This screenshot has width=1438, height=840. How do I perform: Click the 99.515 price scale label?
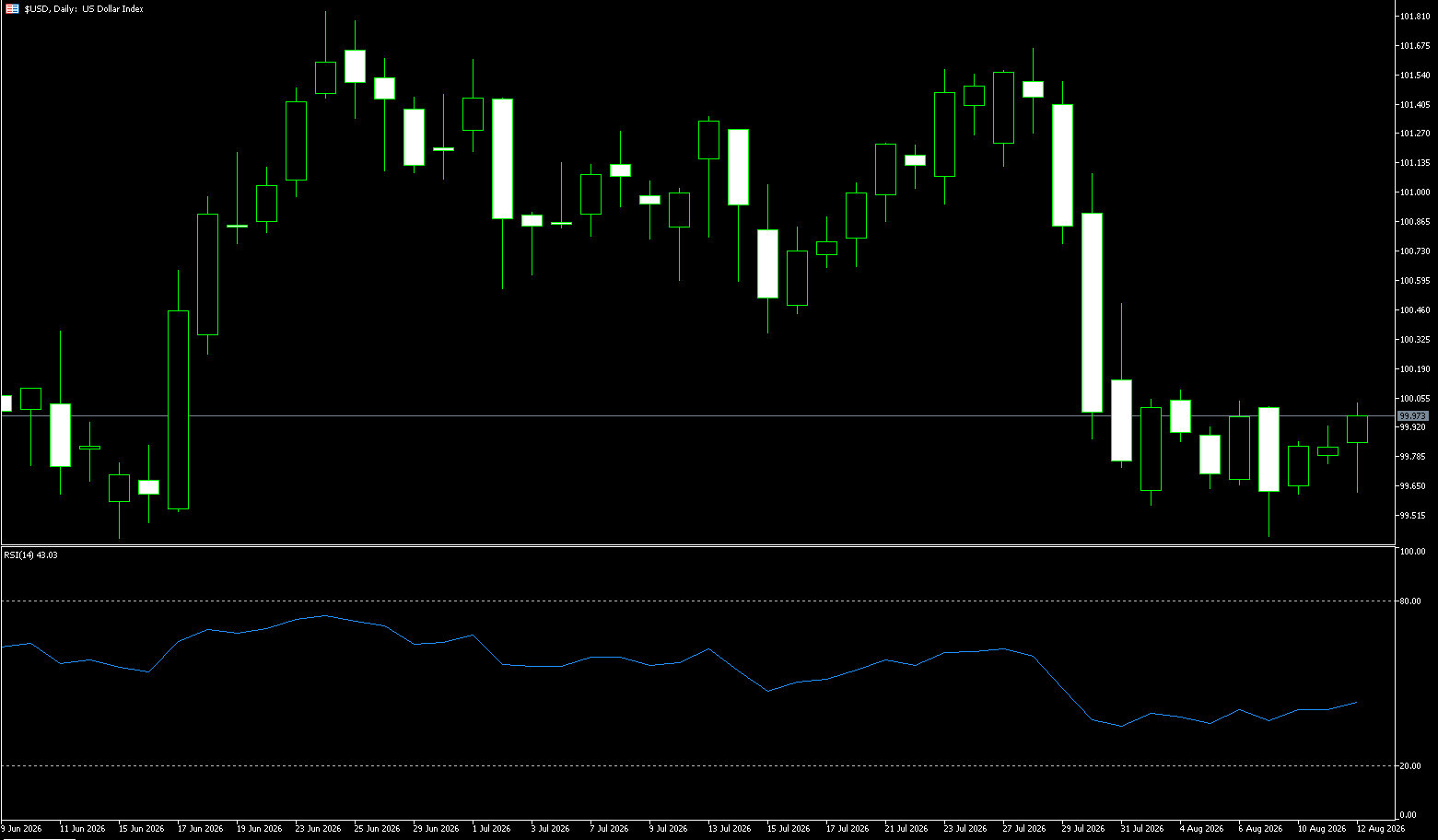click(x=1412, y=516)
